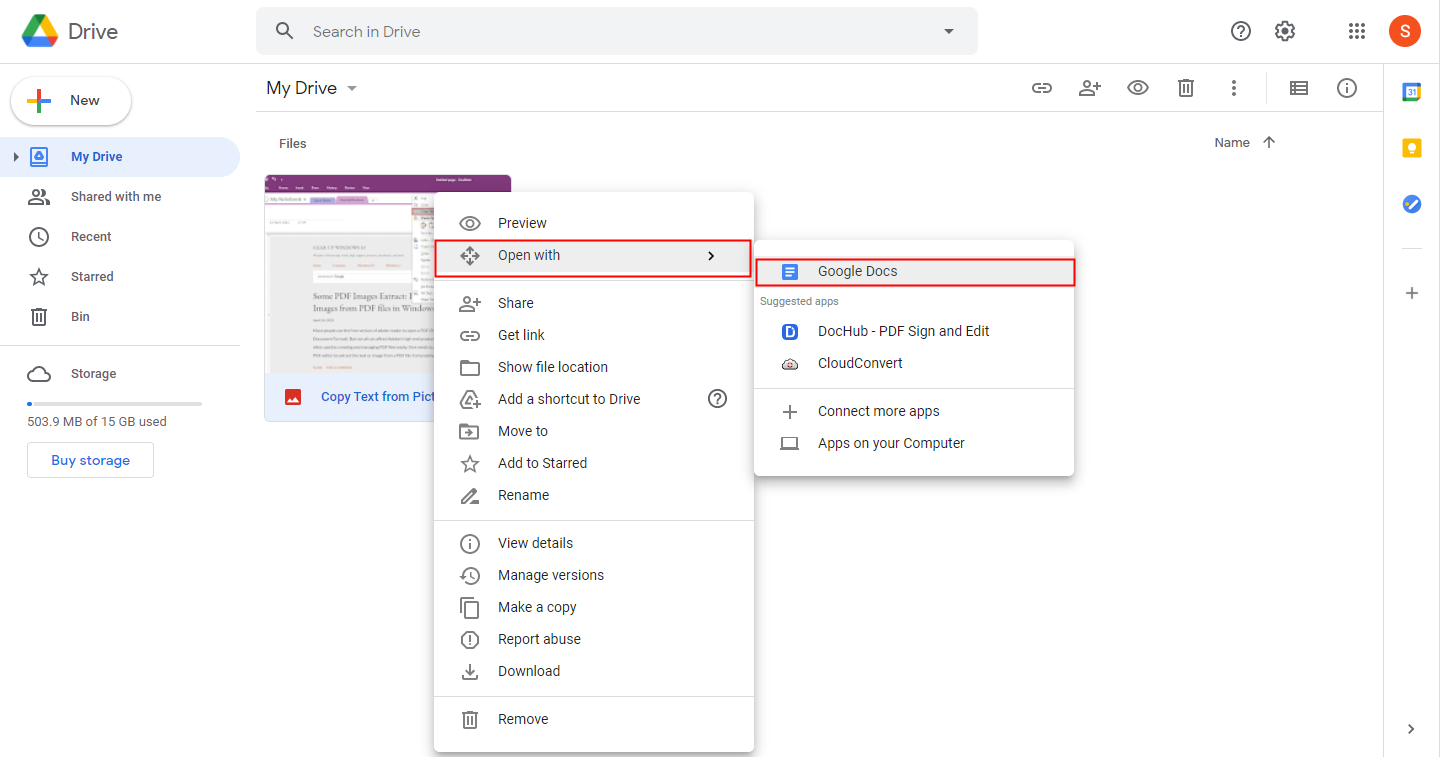Open with DocHub - PDF Sign and Edit
The image size is (1440, 757).
click(x=913, y=331)
